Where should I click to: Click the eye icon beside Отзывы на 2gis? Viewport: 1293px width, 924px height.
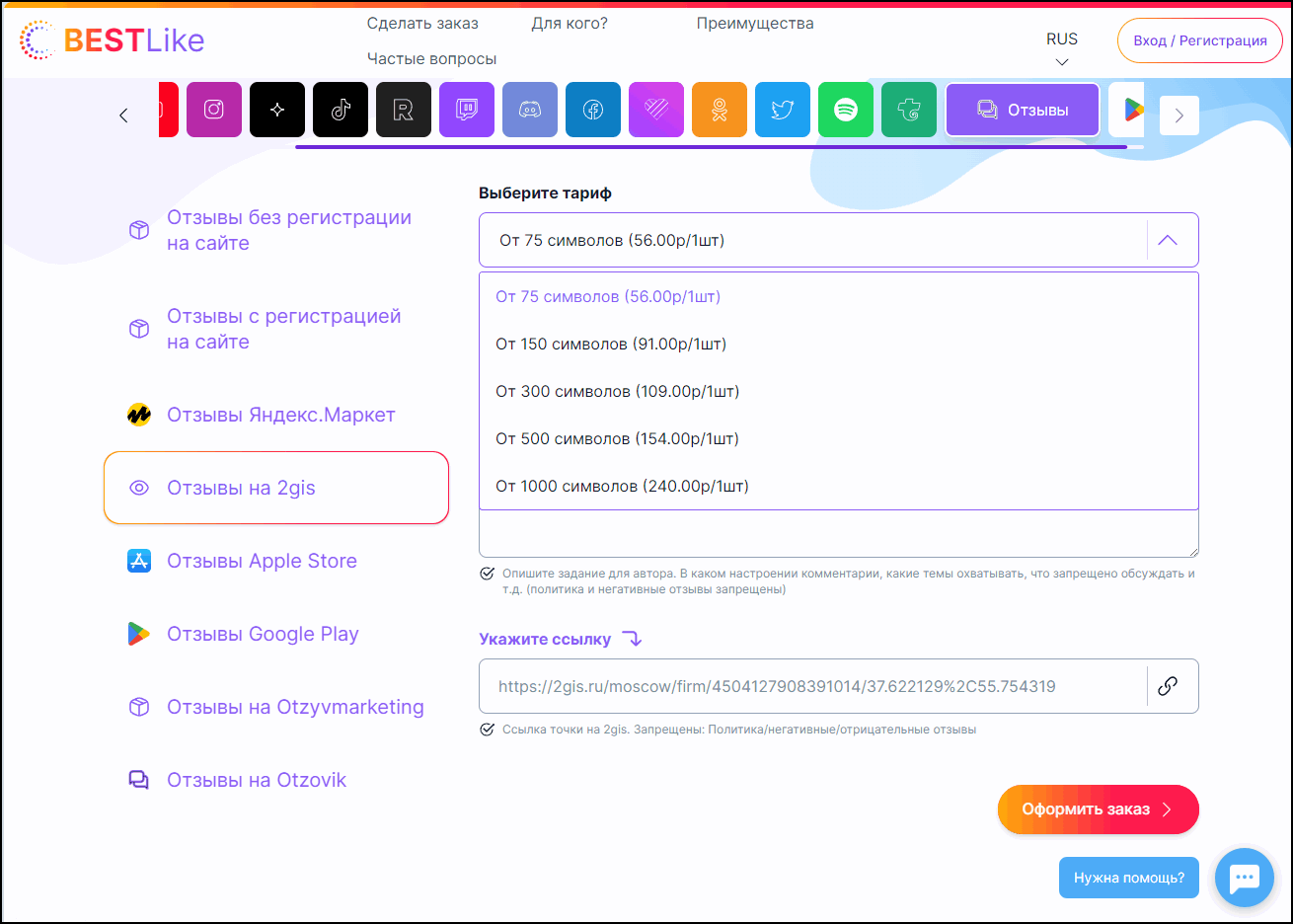139,488
